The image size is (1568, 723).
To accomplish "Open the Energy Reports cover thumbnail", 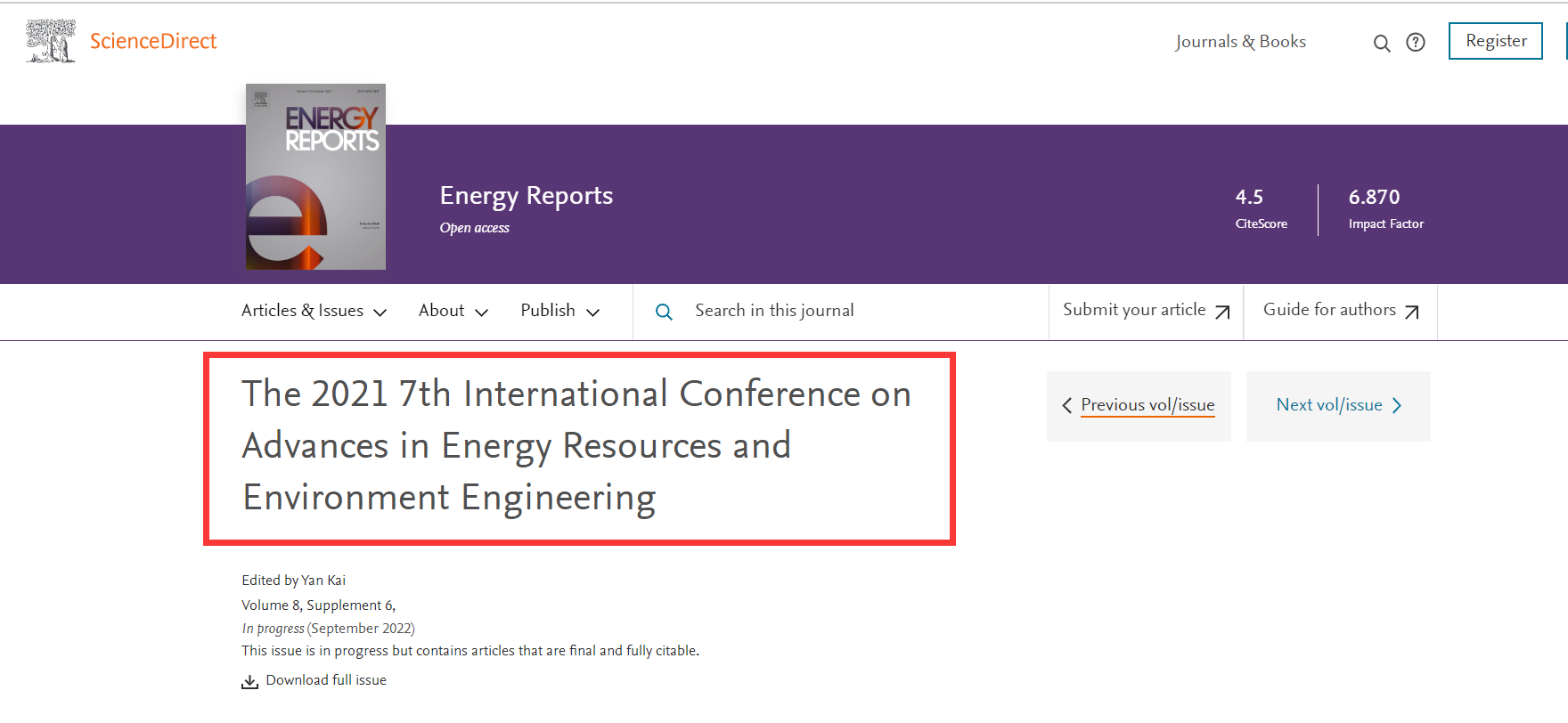I will point(315,176).
